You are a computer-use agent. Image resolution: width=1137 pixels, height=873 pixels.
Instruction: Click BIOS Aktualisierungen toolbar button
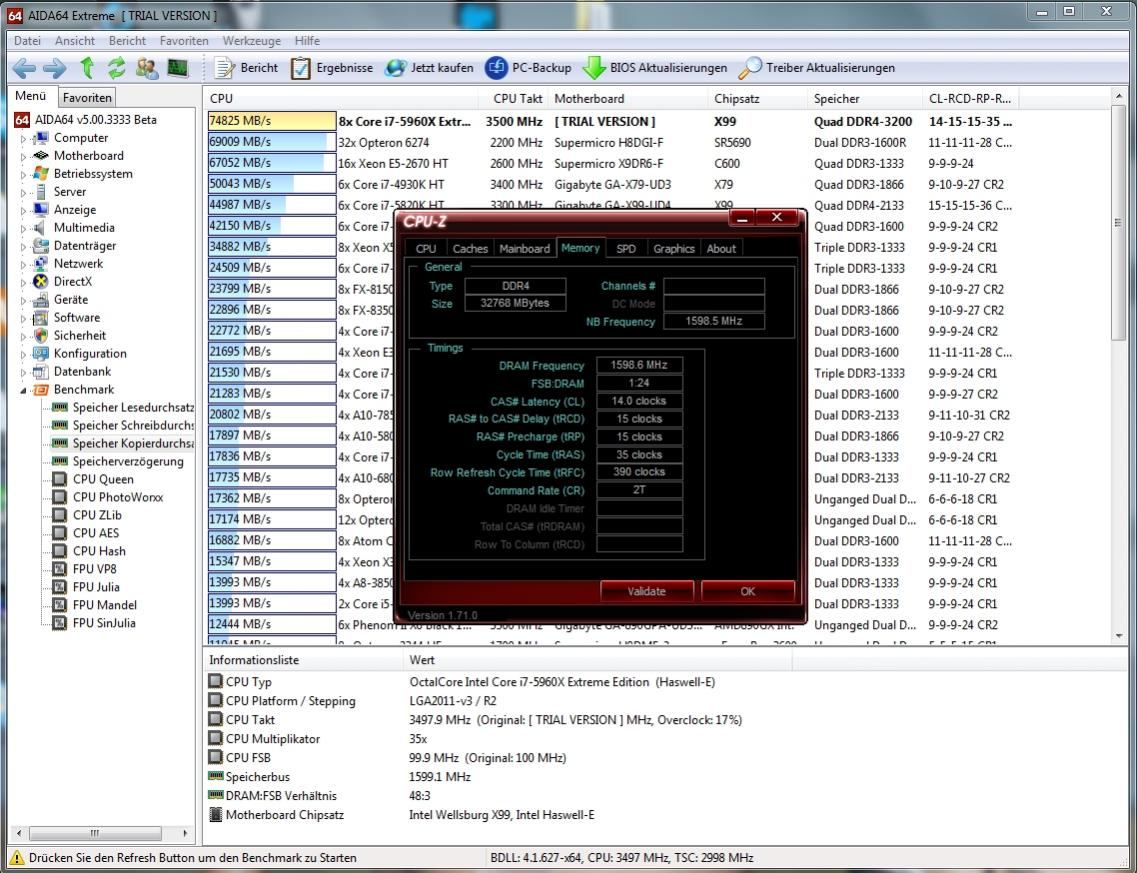(x=655, y=68)
